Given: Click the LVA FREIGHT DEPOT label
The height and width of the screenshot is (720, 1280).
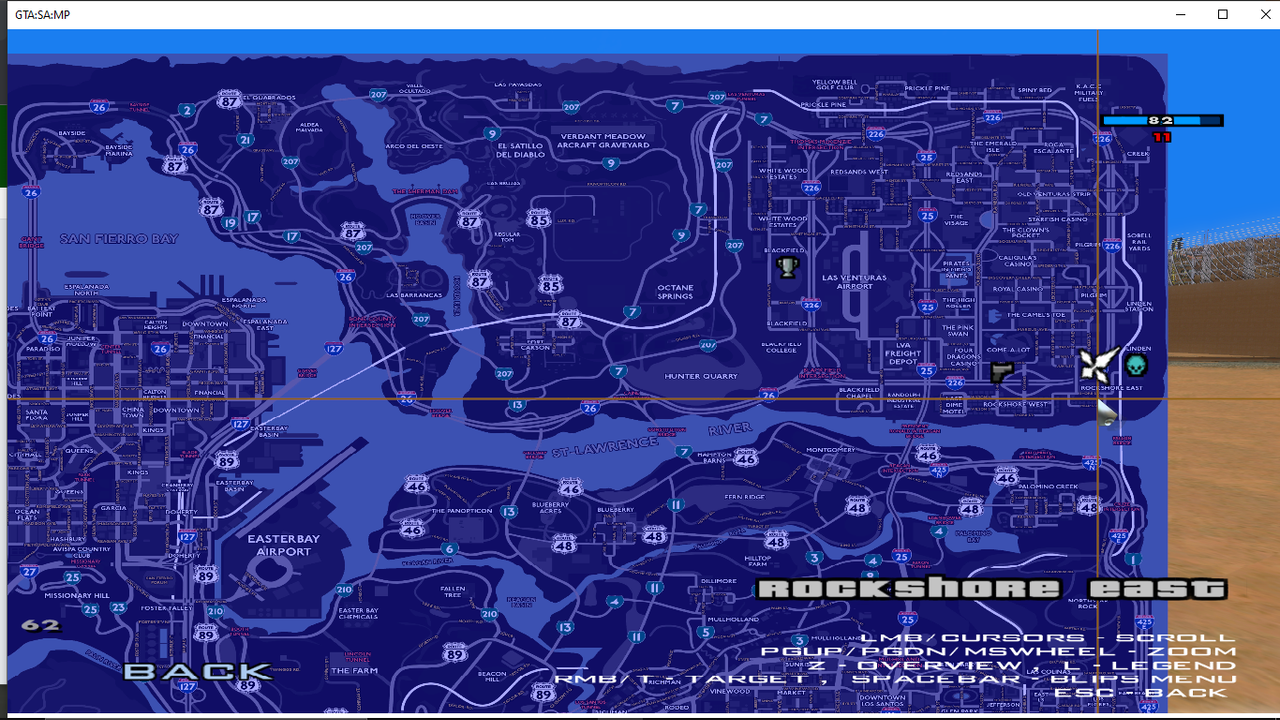Looking at the screenshot, I should 903,353.
